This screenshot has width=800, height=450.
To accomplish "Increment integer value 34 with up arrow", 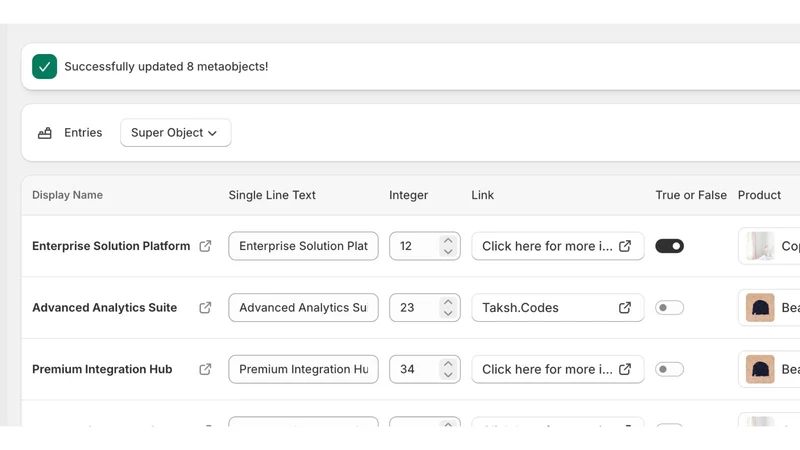I will 448,364.
